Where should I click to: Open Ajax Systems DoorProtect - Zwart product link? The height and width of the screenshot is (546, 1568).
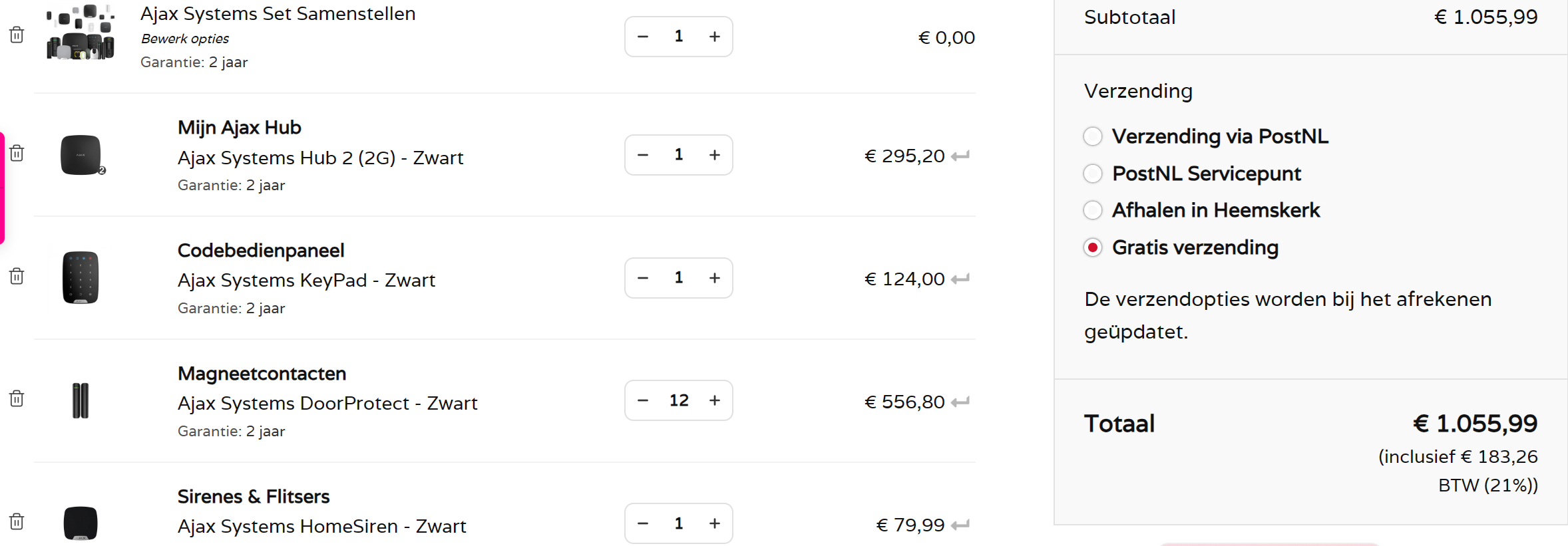pos(327,403)
